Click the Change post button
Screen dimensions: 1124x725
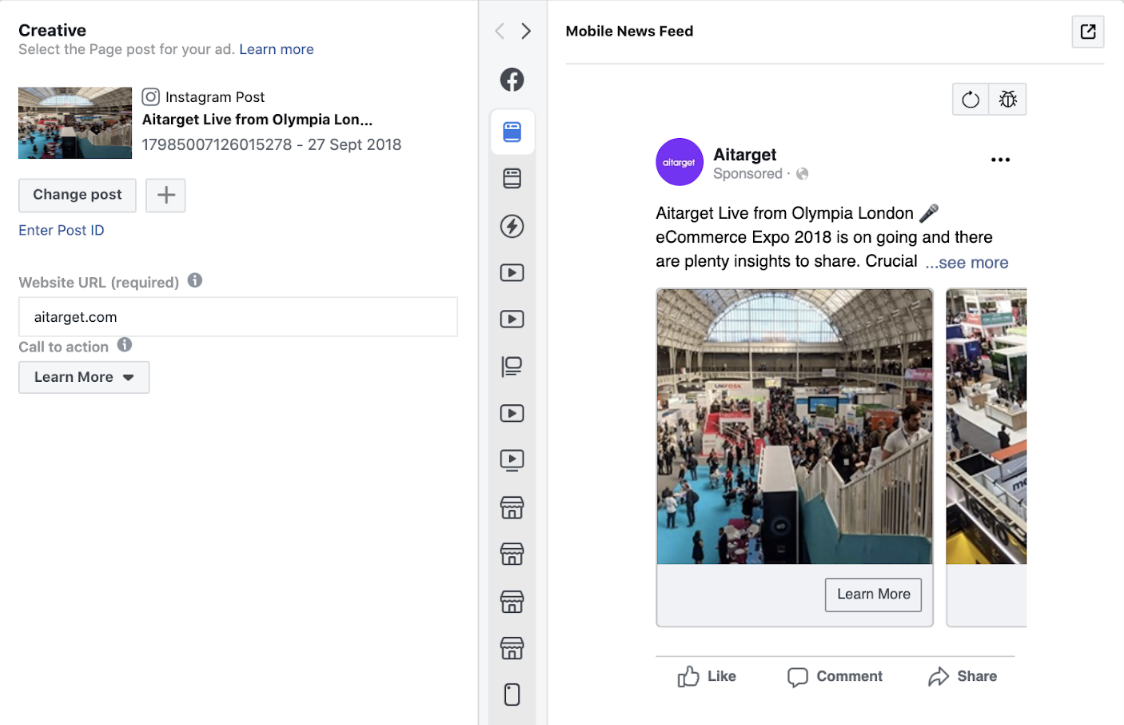point(77,195)
